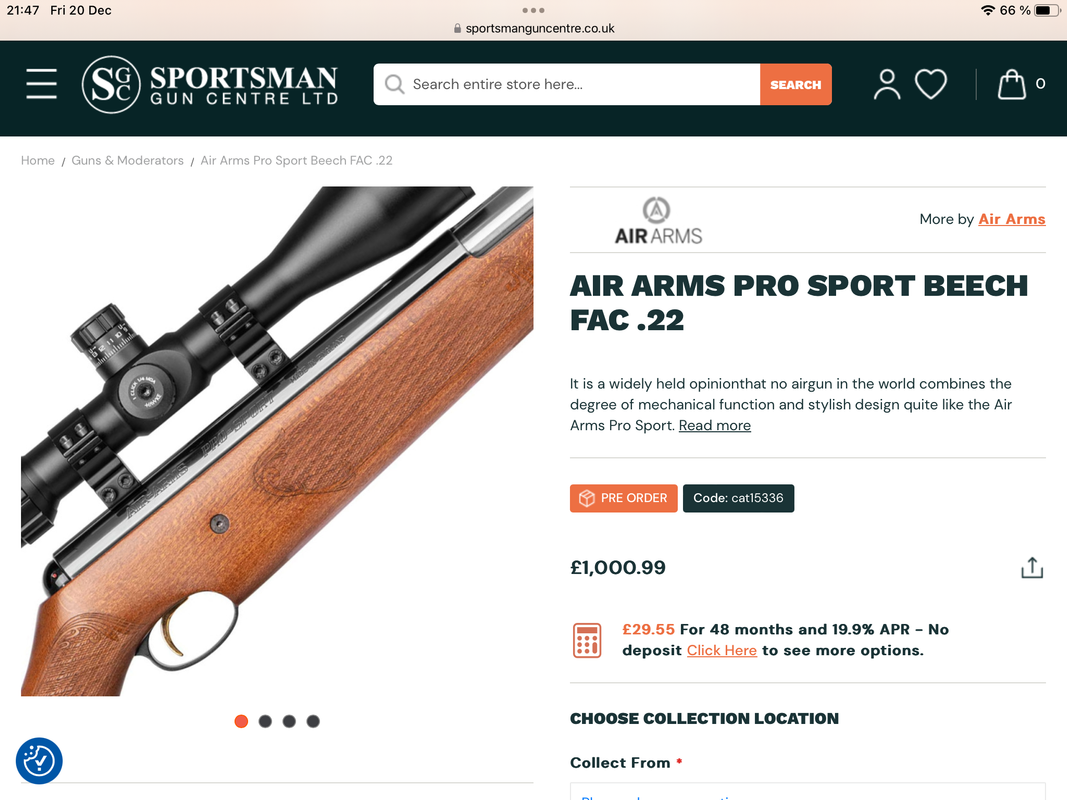The image size is (1067, 800).
Task: Go to Home breadcrumb
Action: (37, 161)
